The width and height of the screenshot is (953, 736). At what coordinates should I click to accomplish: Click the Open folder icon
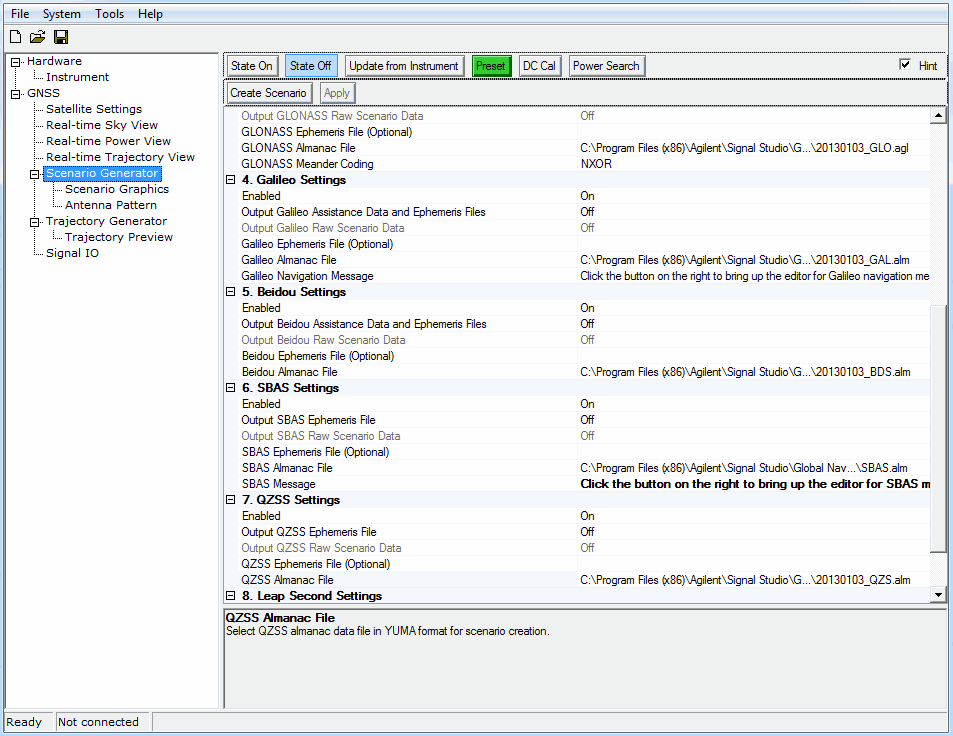38,37
